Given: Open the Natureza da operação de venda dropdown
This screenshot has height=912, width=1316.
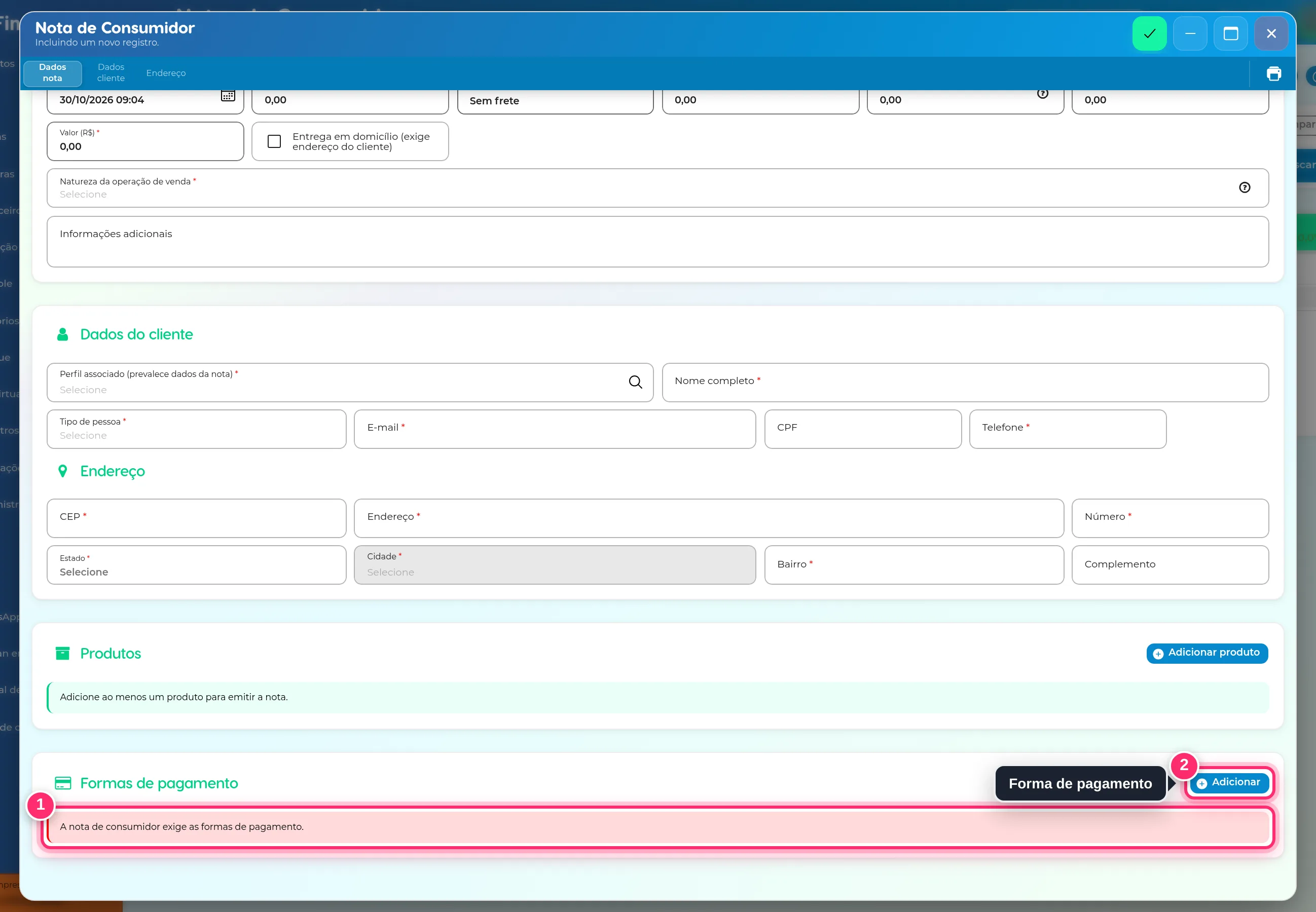Looking at the screenshot, I should tap(657, 188).
